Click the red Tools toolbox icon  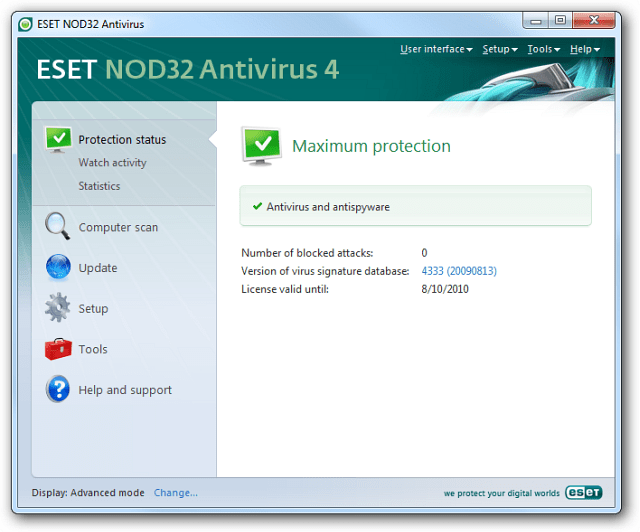point(58,349)
